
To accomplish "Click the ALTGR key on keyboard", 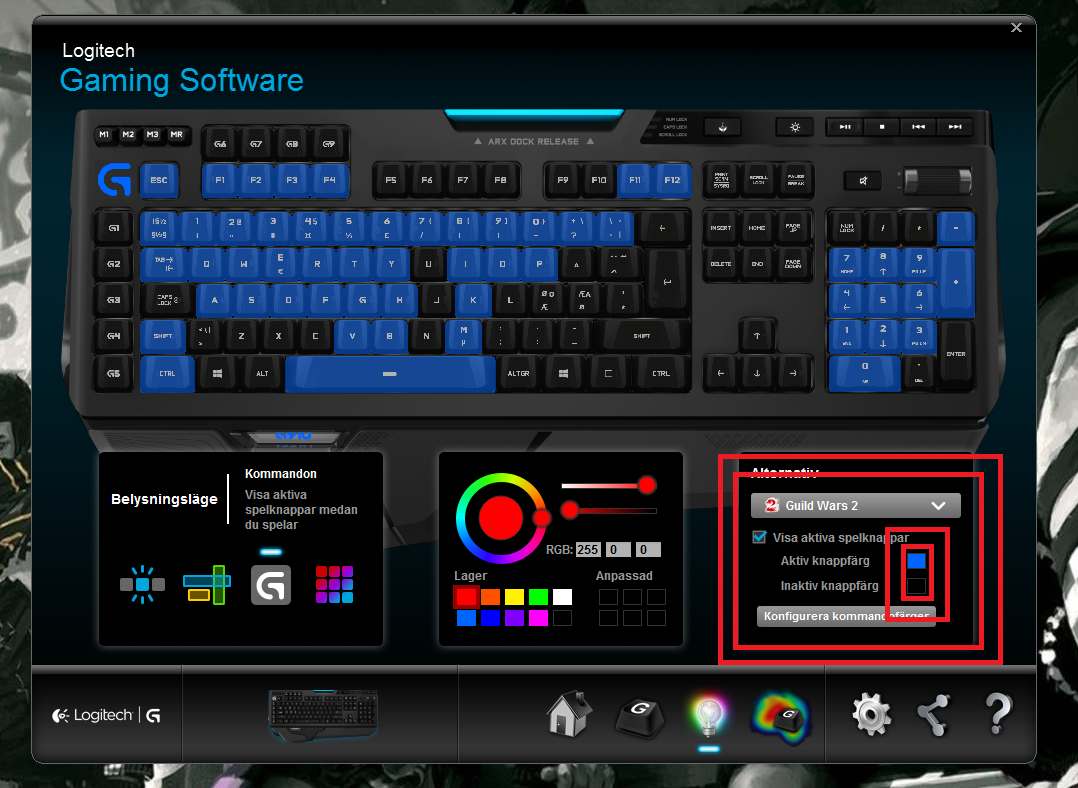I will point(518,373).
